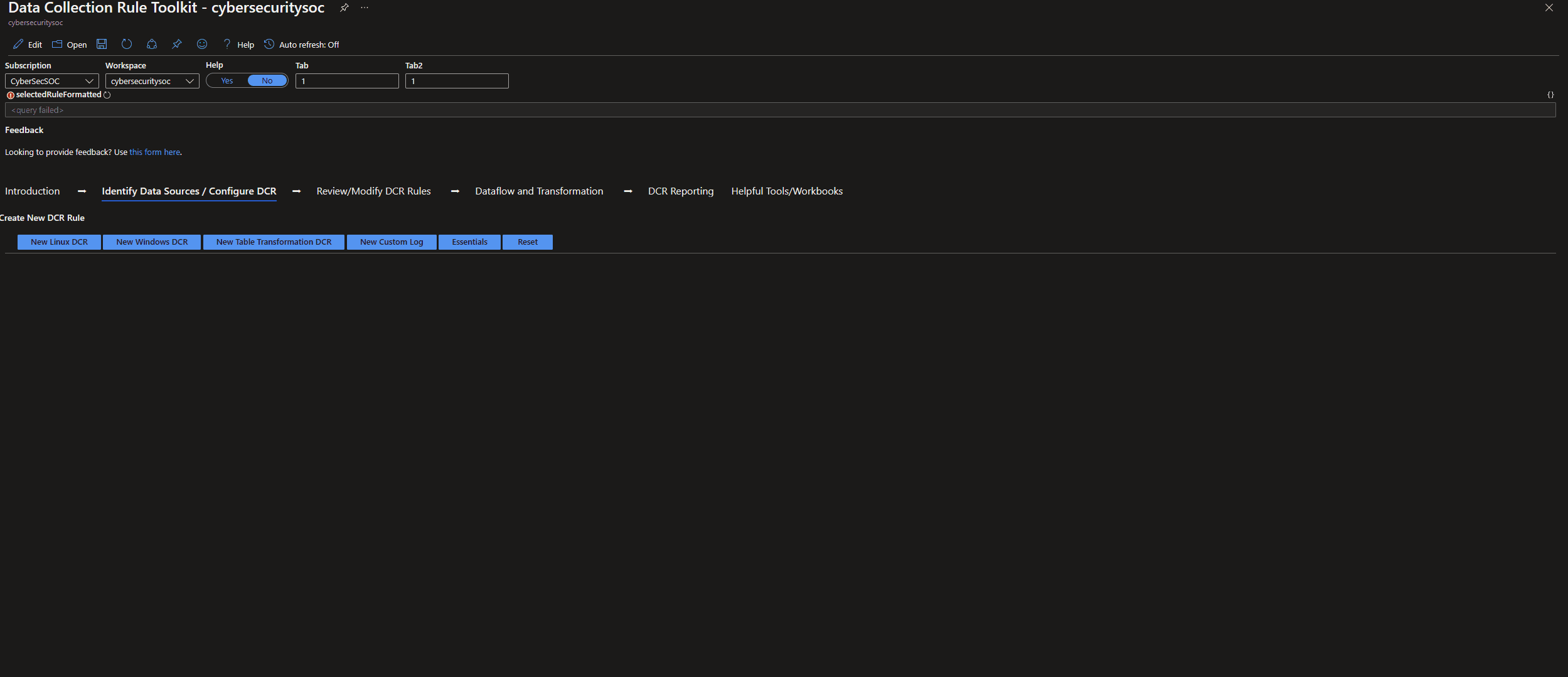Switch to the Introduction tab
The image size is (1568, 677).
(x=33, y=191)
